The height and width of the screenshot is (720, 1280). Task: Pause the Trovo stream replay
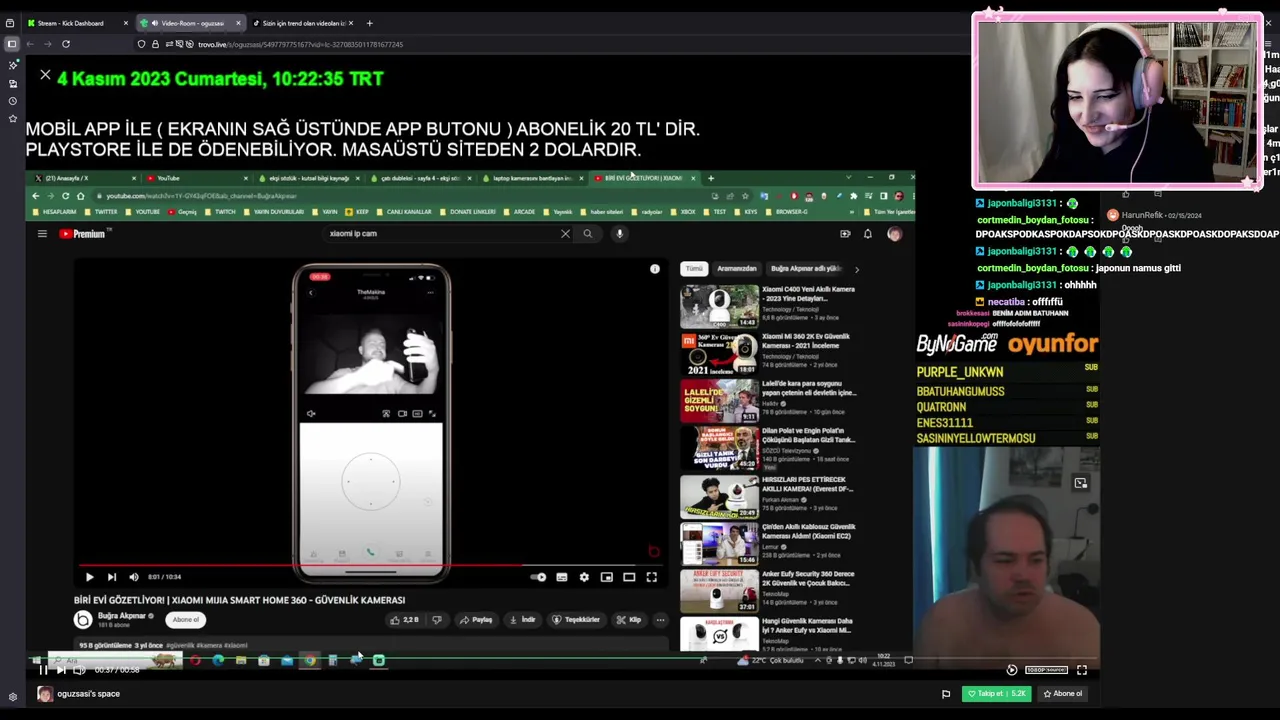pos(43,670)
